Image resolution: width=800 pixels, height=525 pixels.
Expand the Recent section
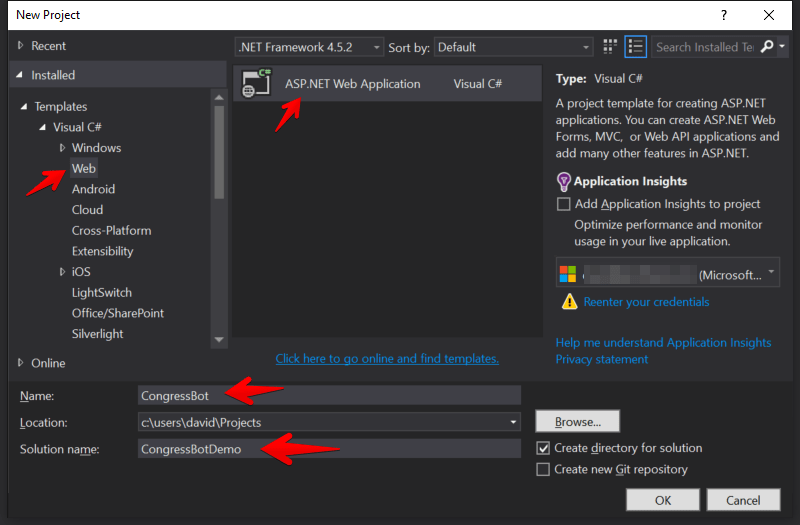(20, 45)
